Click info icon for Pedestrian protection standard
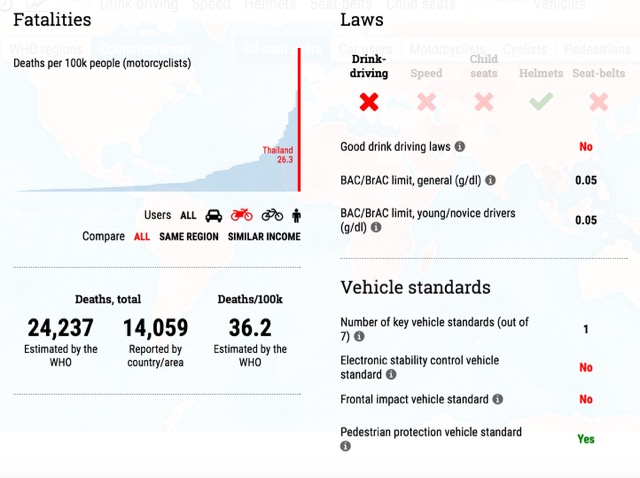Image resolution: width=640 pixels, height=478 pixels. (x=346, y=447)
